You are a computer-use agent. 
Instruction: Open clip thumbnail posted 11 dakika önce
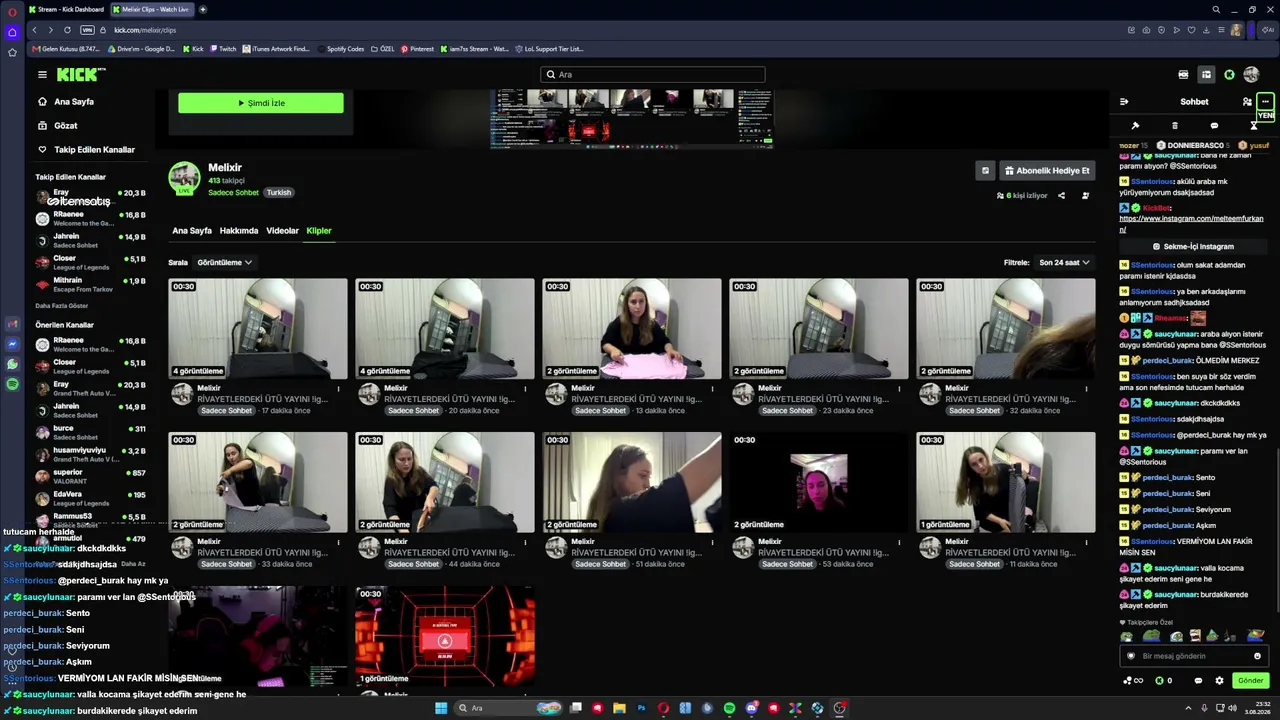click(1006, 483)
